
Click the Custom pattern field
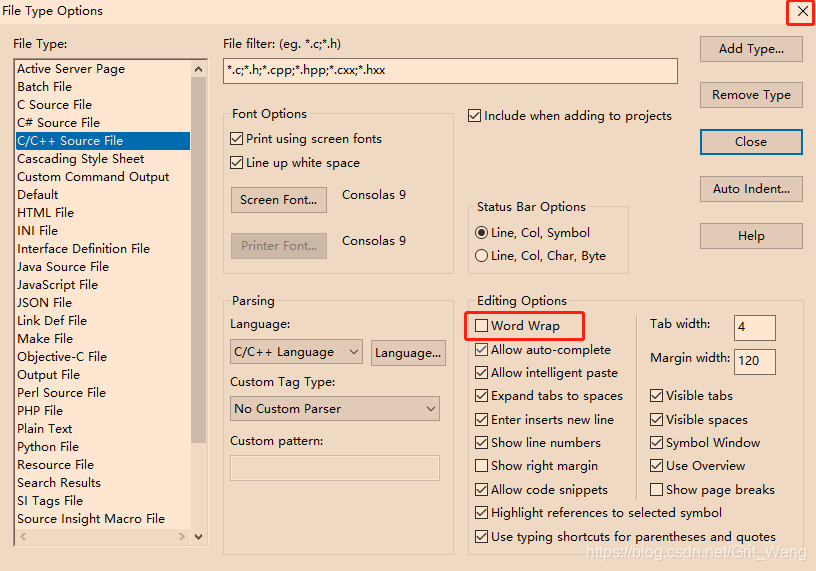point(335,468)
